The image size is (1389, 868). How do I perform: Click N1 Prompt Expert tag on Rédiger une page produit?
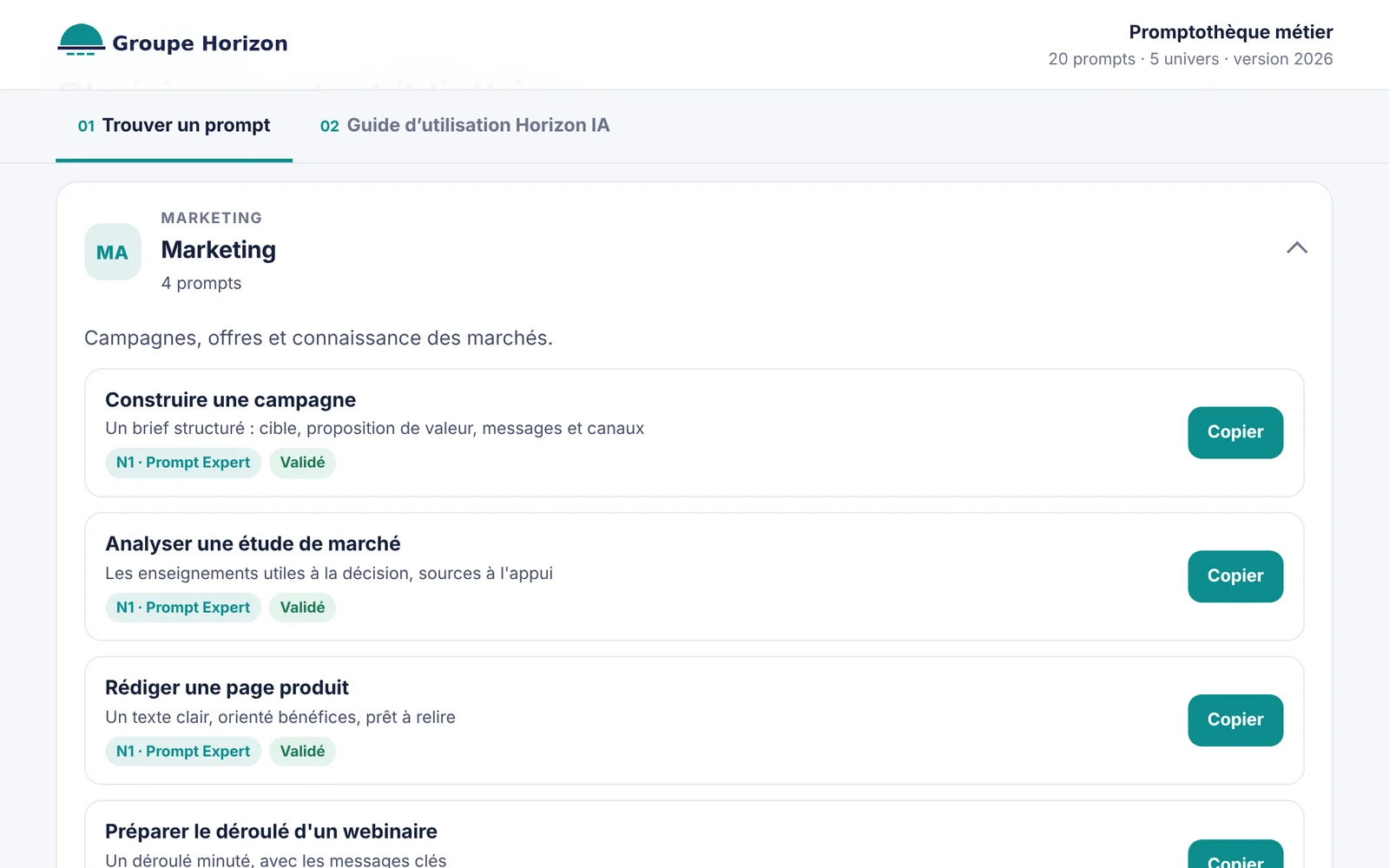click(x=183, y=752)
